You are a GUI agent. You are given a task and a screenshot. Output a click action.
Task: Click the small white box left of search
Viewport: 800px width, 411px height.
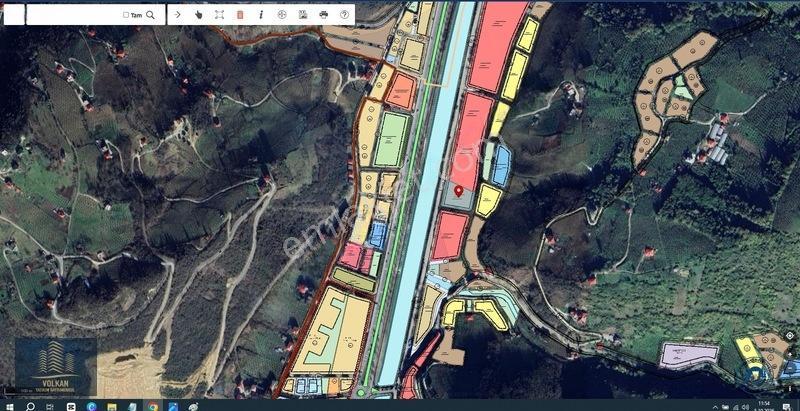click(14, 14)
